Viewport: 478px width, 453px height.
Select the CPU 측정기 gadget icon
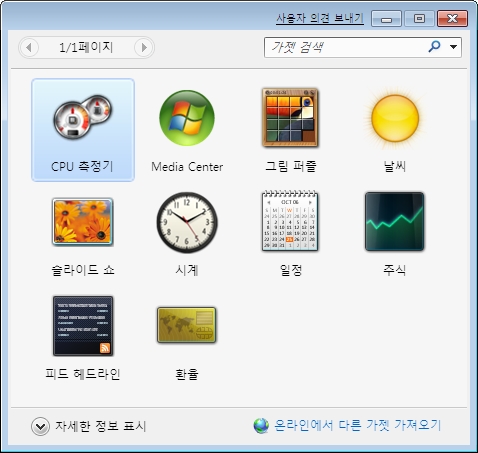(83, 117)
